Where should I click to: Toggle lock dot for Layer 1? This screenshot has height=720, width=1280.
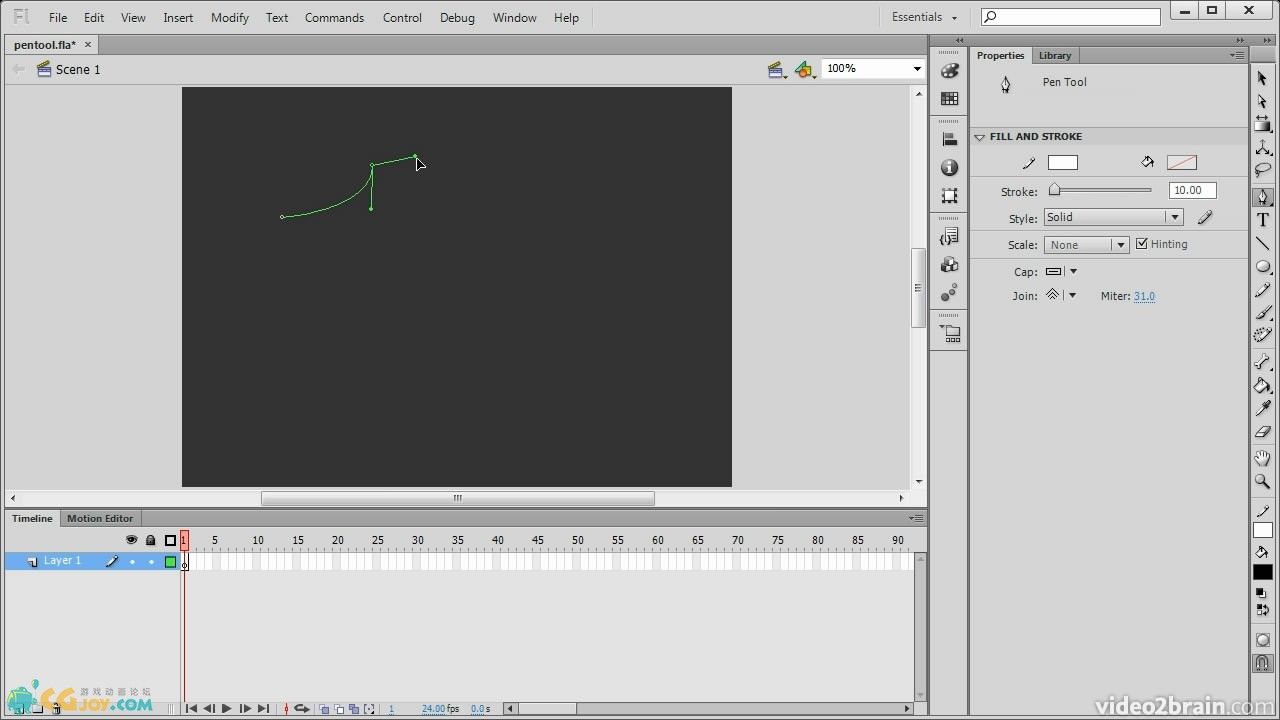(151, 562)
